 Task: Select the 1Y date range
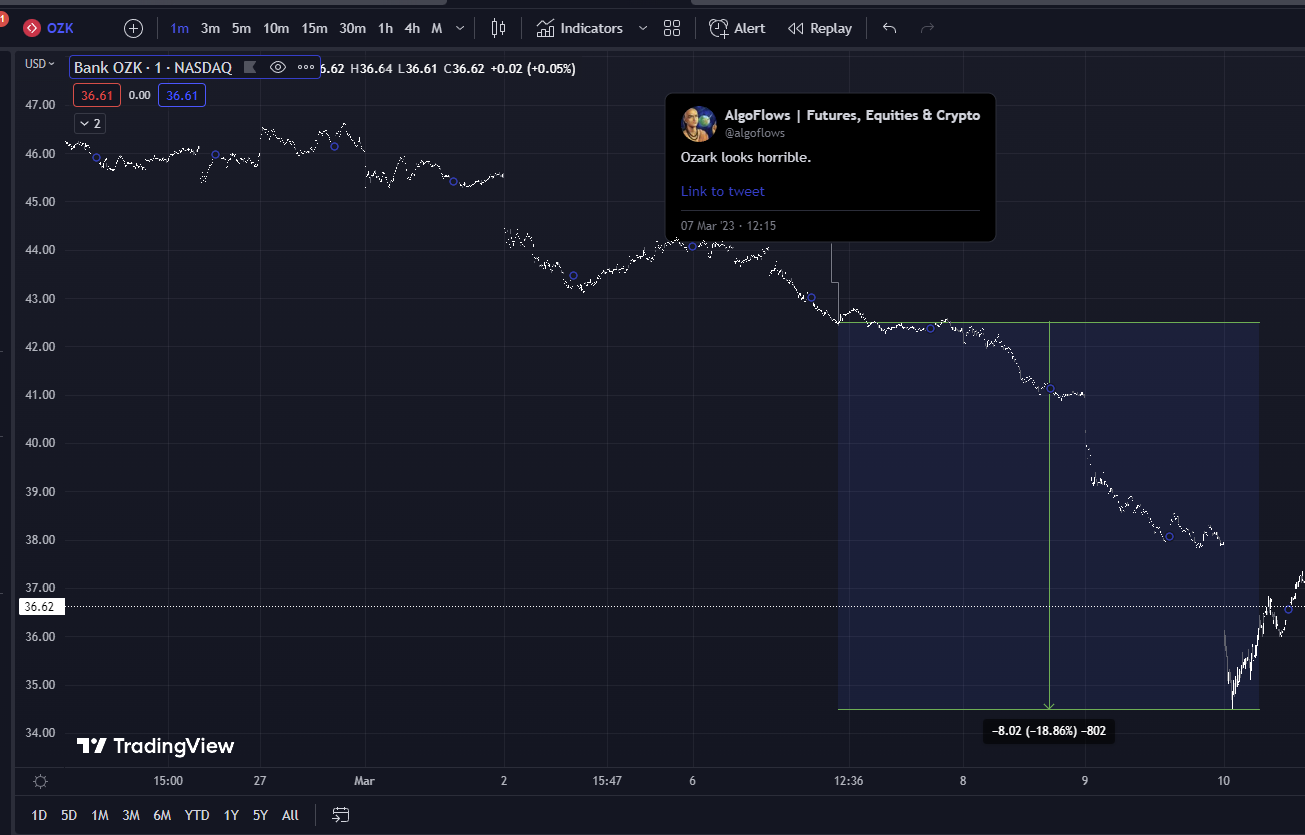[231, 815]
